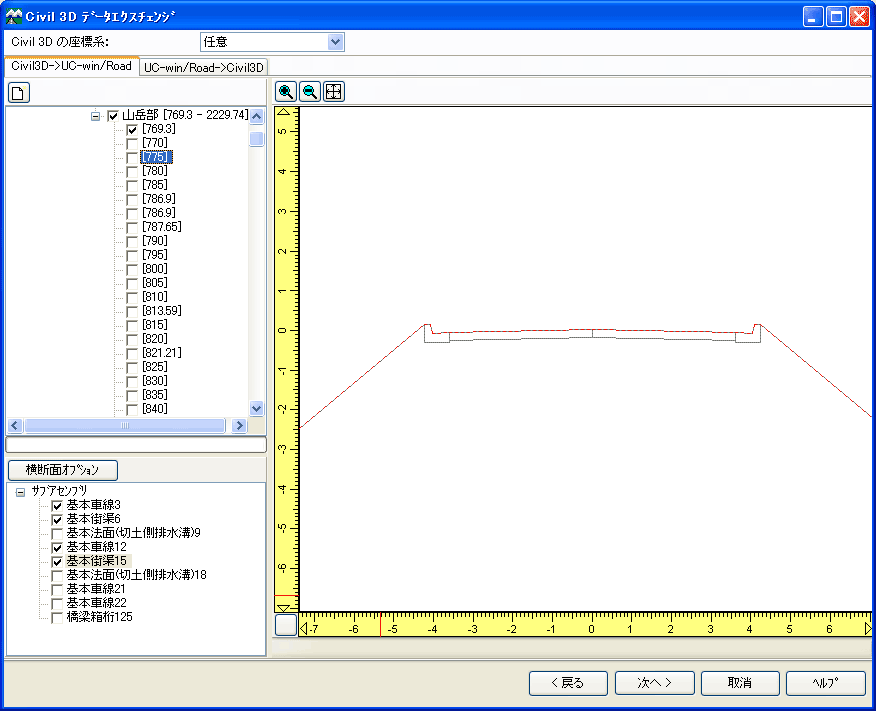Uncheck the 山岳部 [769.3 - 2229.74] checkbox

(x=113, y=116)
